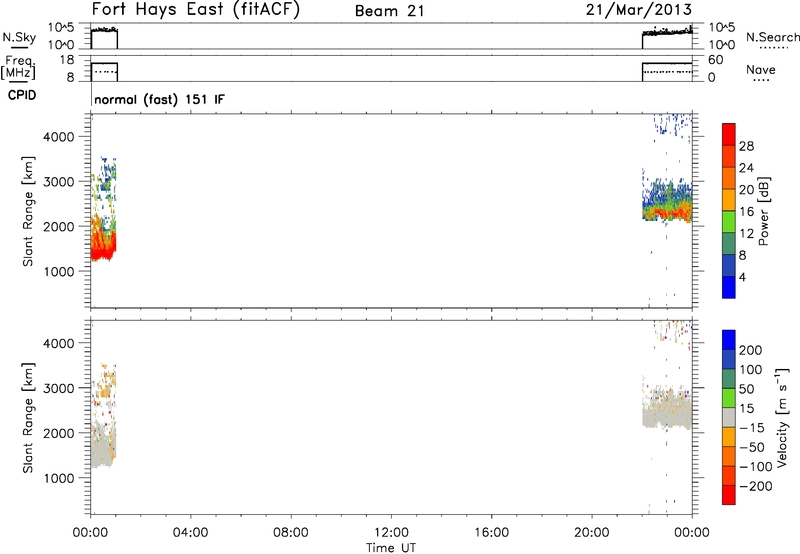Viewport: 800px width, 554px height.
Task: Click the "60" tick on the Nave axis
Action: [715, 60]
